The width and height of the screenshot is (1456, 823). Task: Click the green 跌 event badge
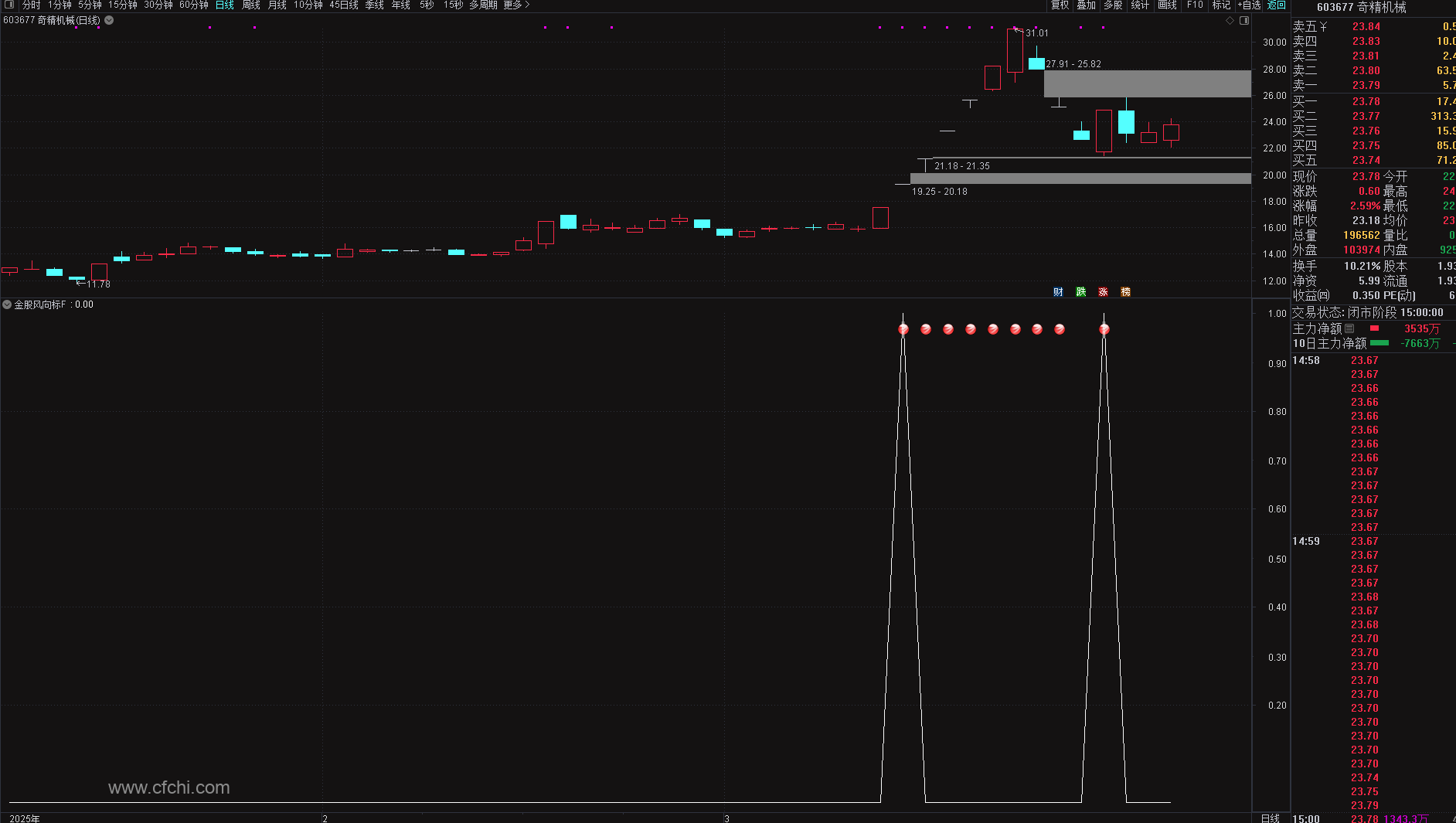coord(1080,291)
